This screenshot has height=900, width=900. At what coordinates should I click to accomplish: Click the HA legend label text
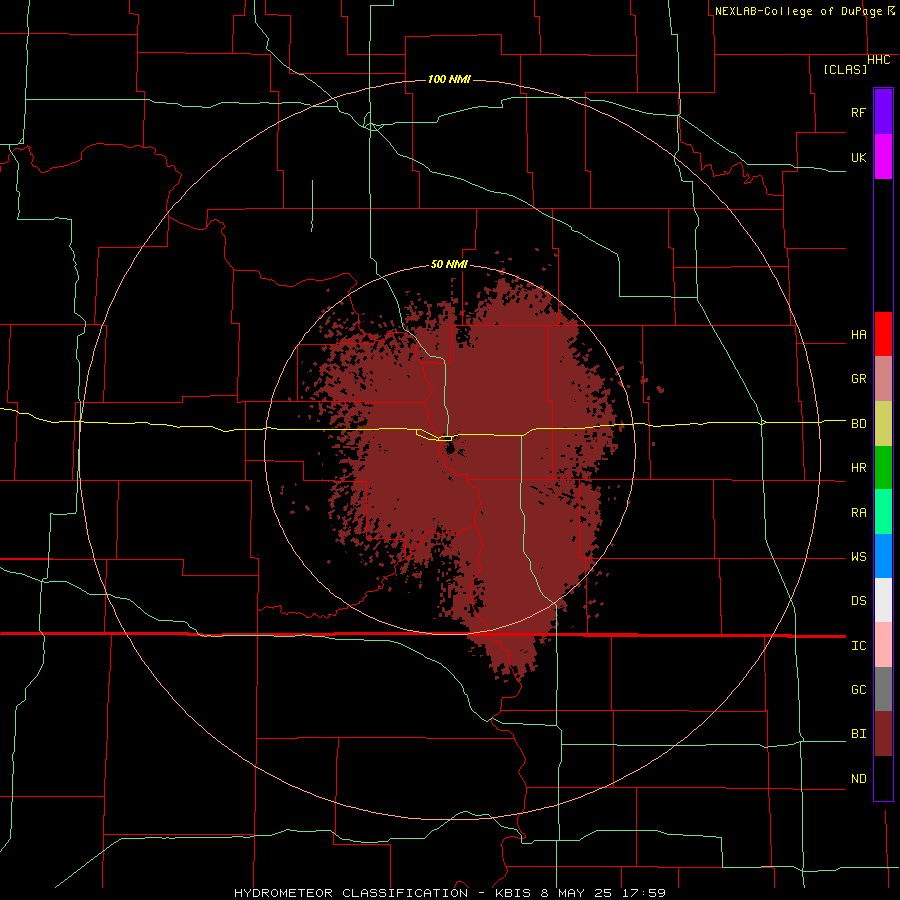(x=858, y=335)
